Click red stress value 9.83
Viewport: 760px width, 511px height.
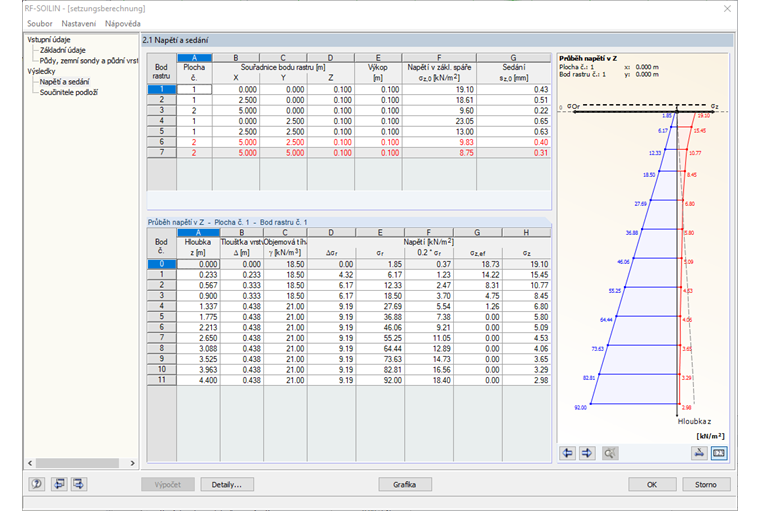pyautogui.click(x=439, y=142)
